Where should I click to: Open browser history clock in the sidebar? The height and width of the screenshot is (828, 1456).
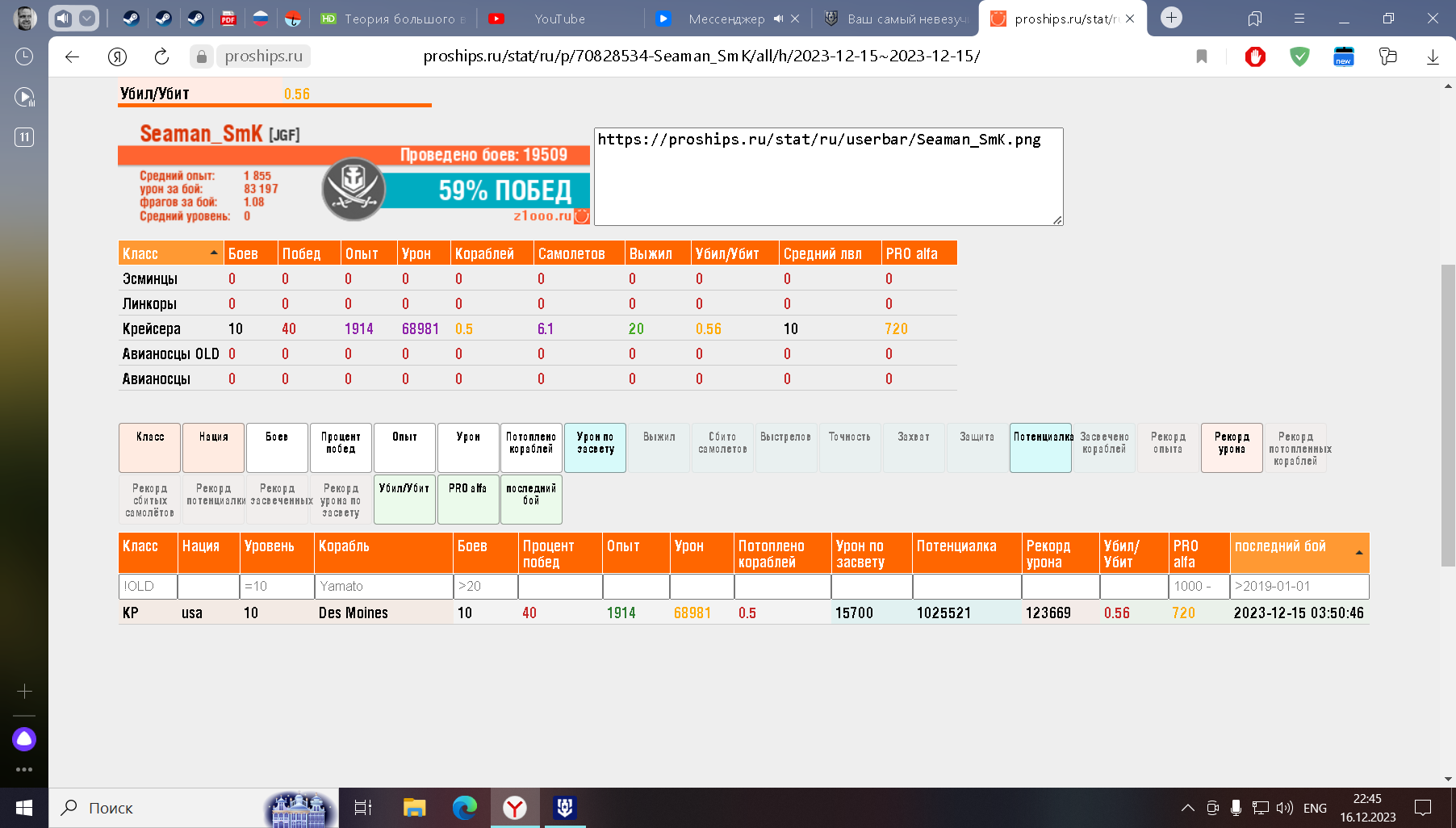point(24,56)
